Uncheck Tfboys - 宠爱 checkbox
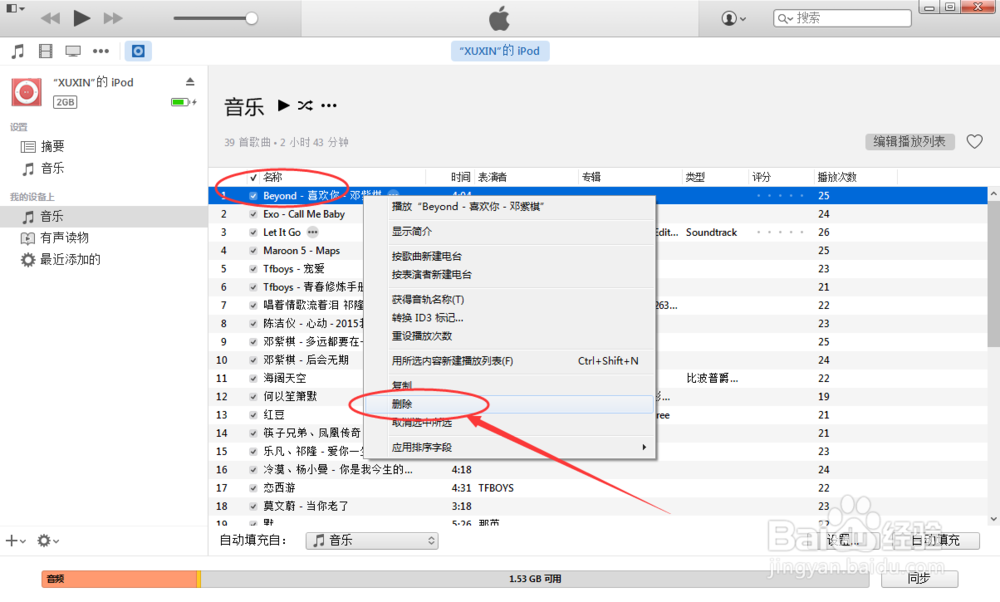1000x602 pixels. click(x=253, y=269)
